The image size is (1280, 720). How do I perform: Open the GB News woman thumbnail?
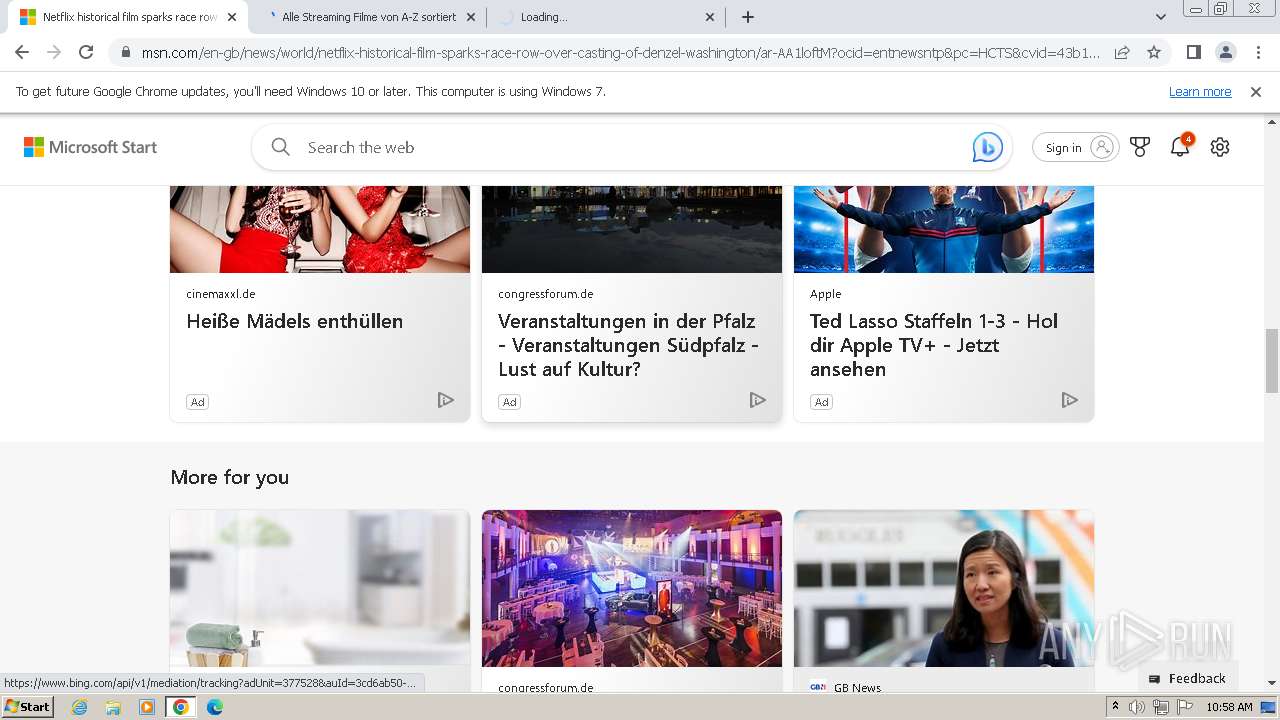click(x=944, y=588)
